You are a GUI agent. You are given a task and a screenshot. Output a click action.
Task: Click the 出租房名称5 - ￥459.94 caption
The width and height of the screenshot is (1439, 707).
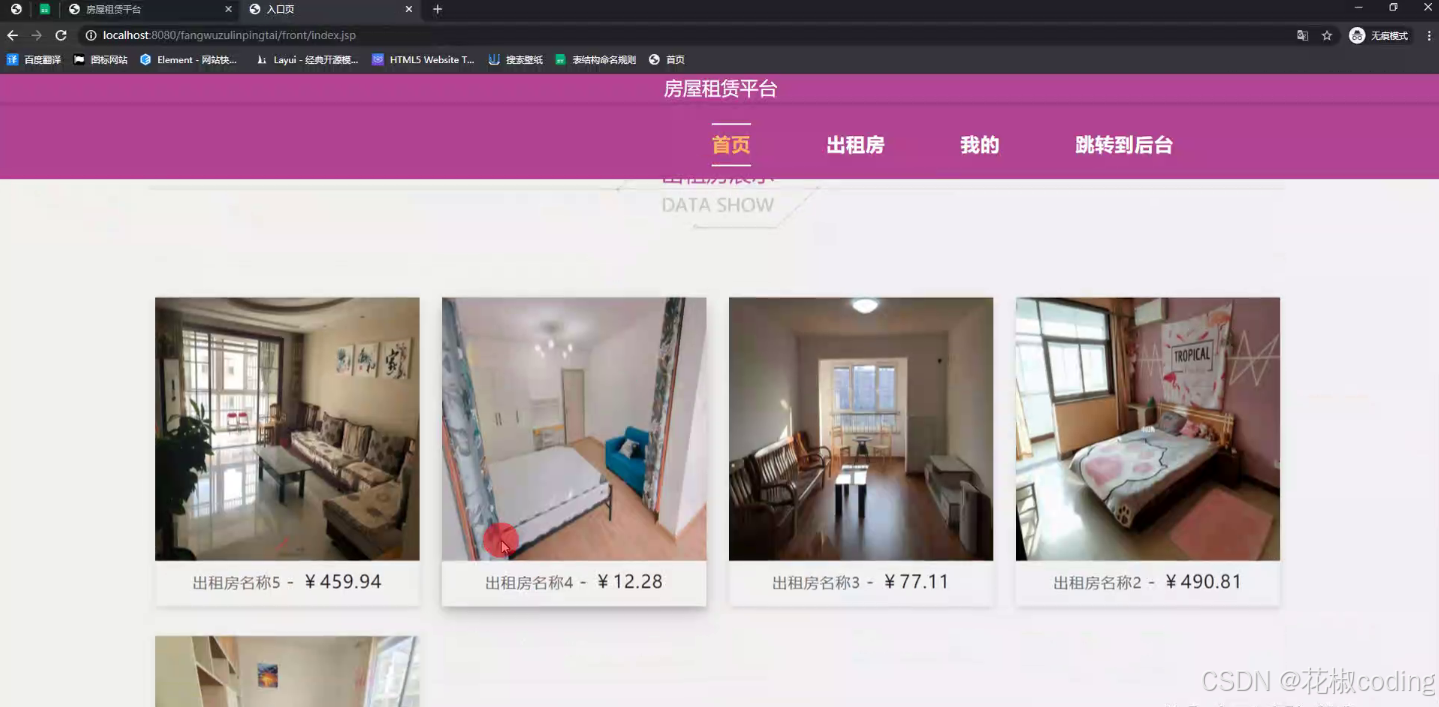point(287,582)
